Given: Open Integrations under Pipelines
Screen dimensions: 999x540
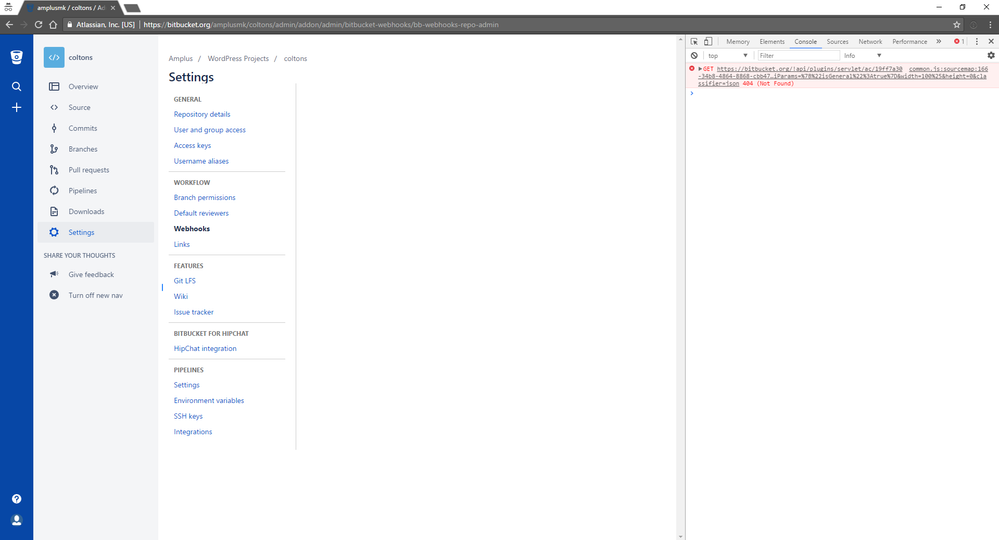Looking at the screenshot, I should pos(193,432).
